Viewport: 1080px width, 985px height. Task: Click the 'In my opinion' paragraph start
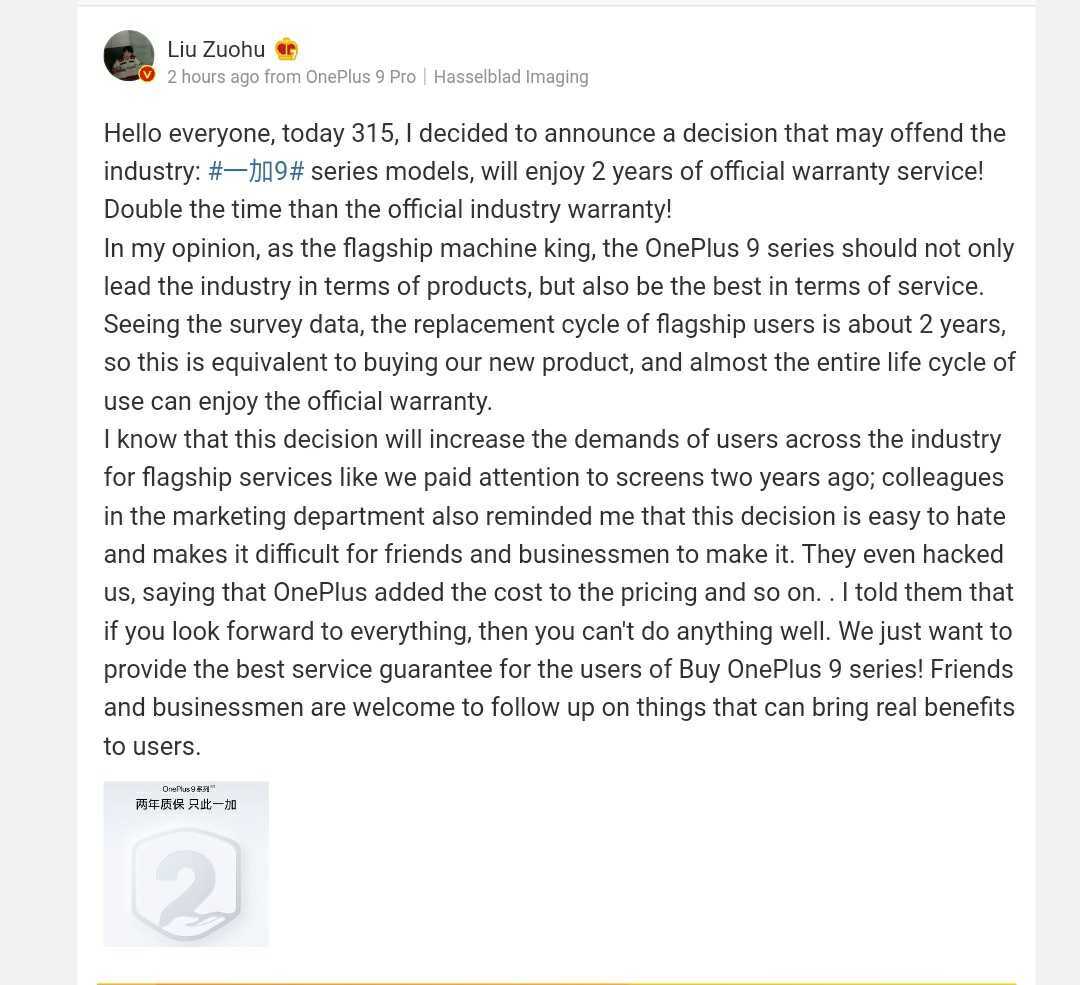click(x=559, y=248)
